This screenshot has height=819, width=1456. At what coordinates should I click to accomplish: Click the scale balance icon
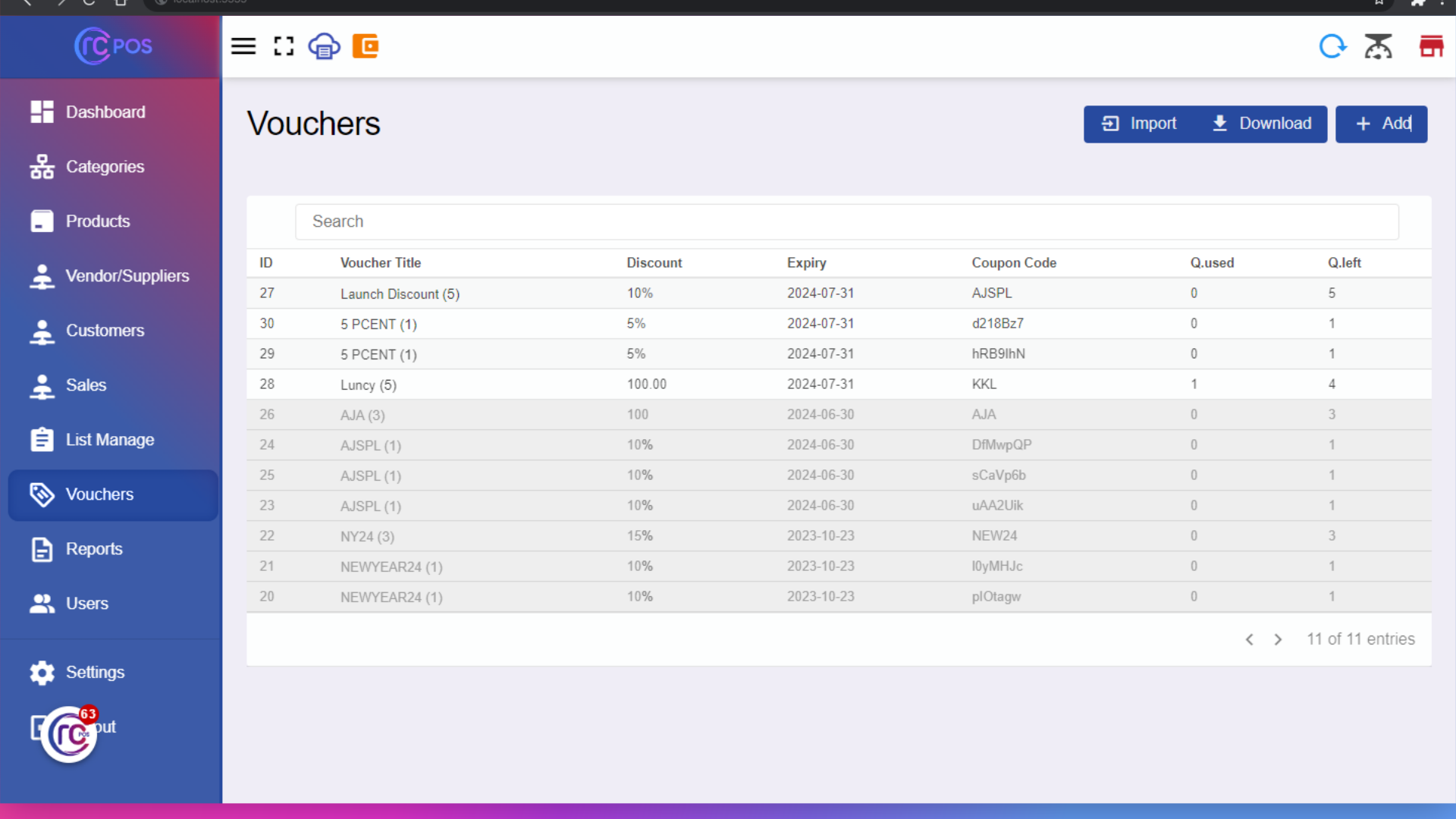(x=1378, y=46)
